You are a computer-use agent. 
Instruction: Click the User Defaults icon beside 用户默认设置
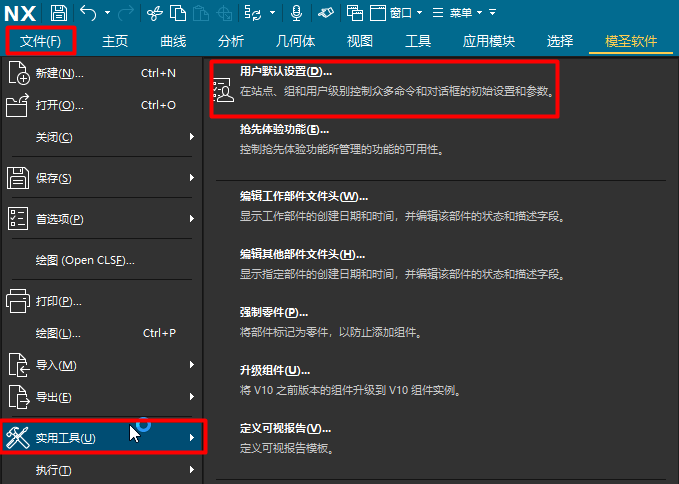pyautogui.click(x=225, y=89)
